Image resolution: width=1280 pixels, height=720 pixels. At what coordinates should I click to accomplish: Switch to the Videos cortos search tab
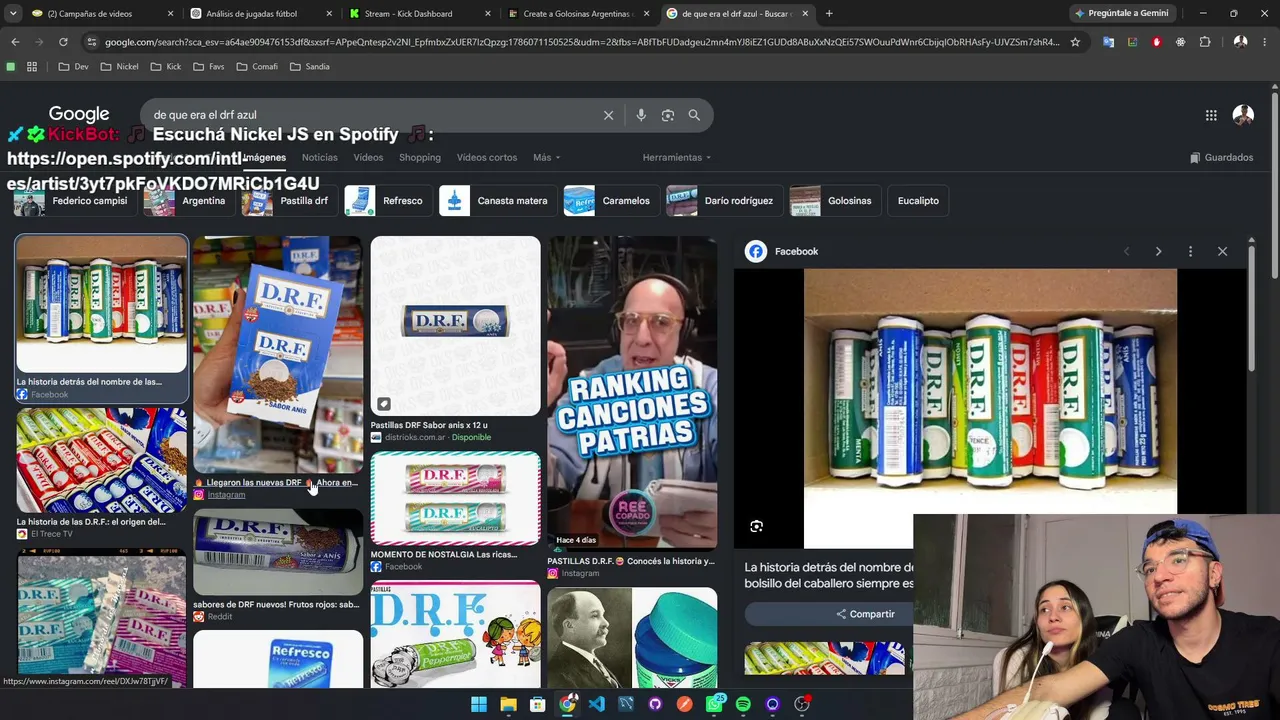(x=487, y=157)
